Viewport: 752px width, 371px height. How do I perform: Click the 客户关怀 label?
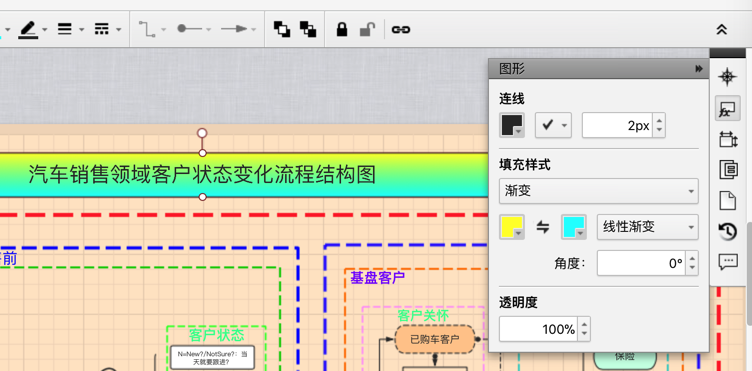pyautogui.click(x=423, y=315)
